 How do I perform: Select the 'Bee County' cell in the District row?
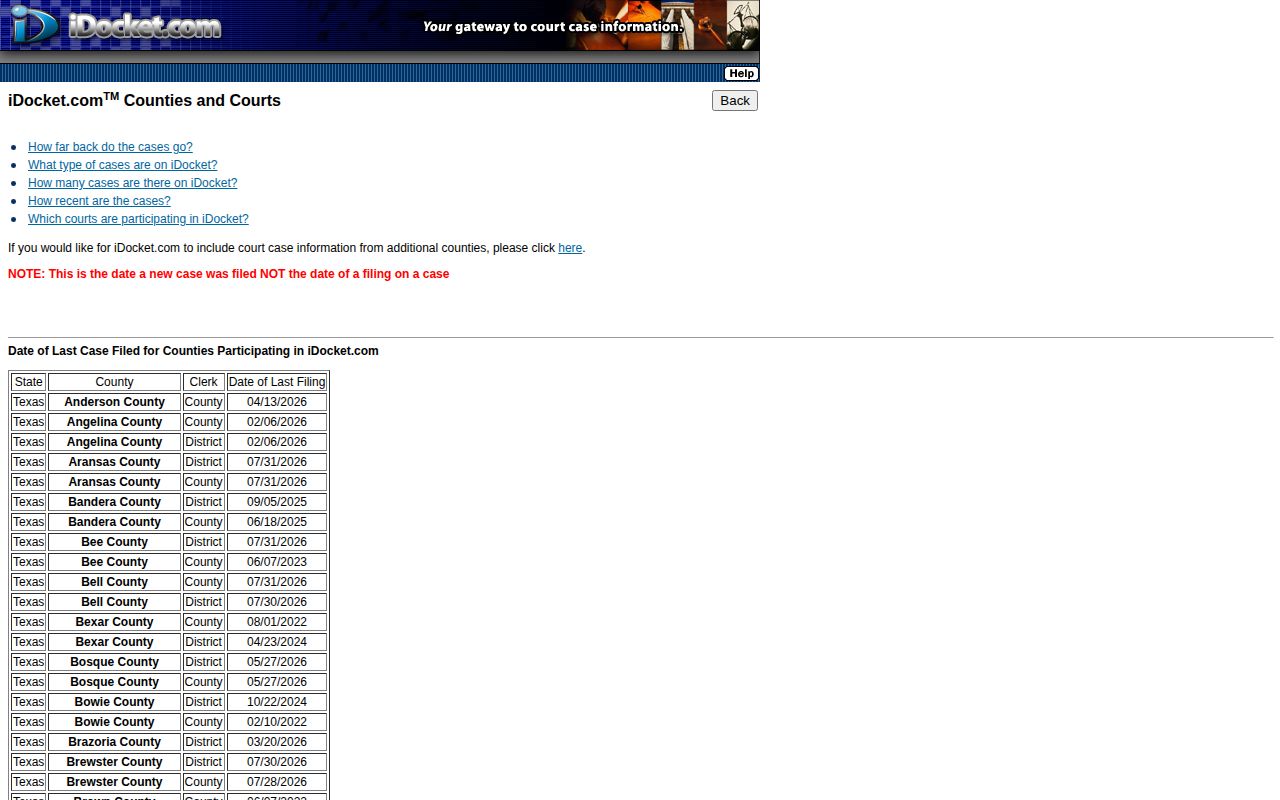[114, 542]
